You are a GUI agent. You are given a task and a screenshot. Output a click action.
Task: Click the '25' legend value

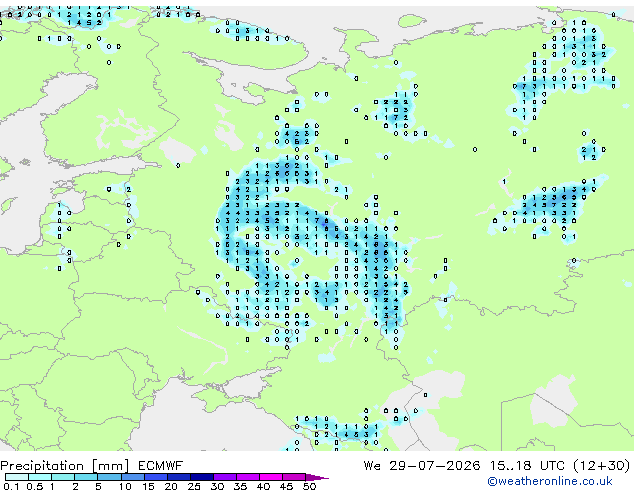194,486
